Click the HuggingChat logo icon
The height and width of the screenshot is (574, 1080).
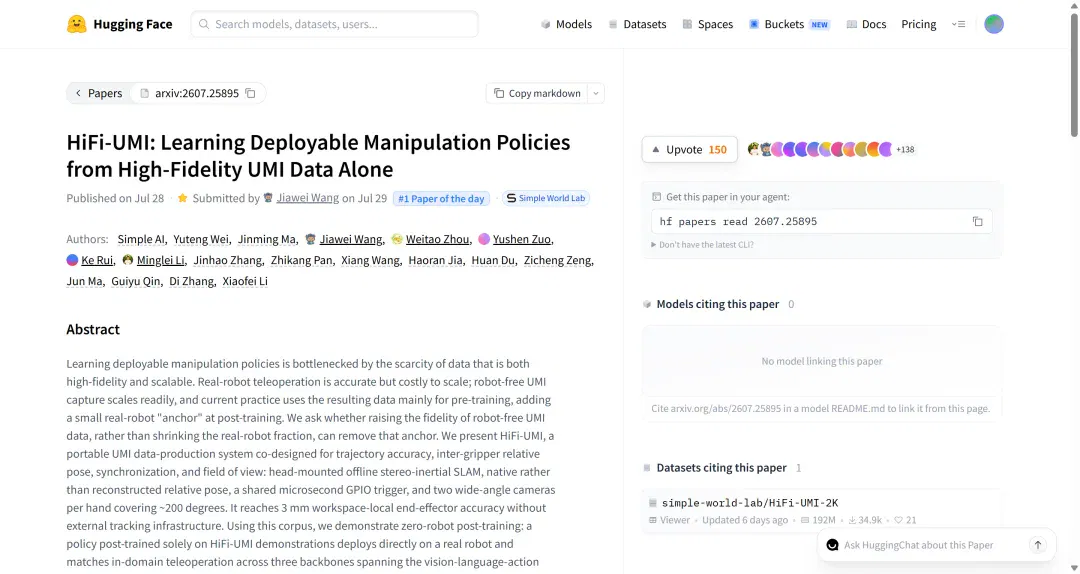(x=832, y=545)
